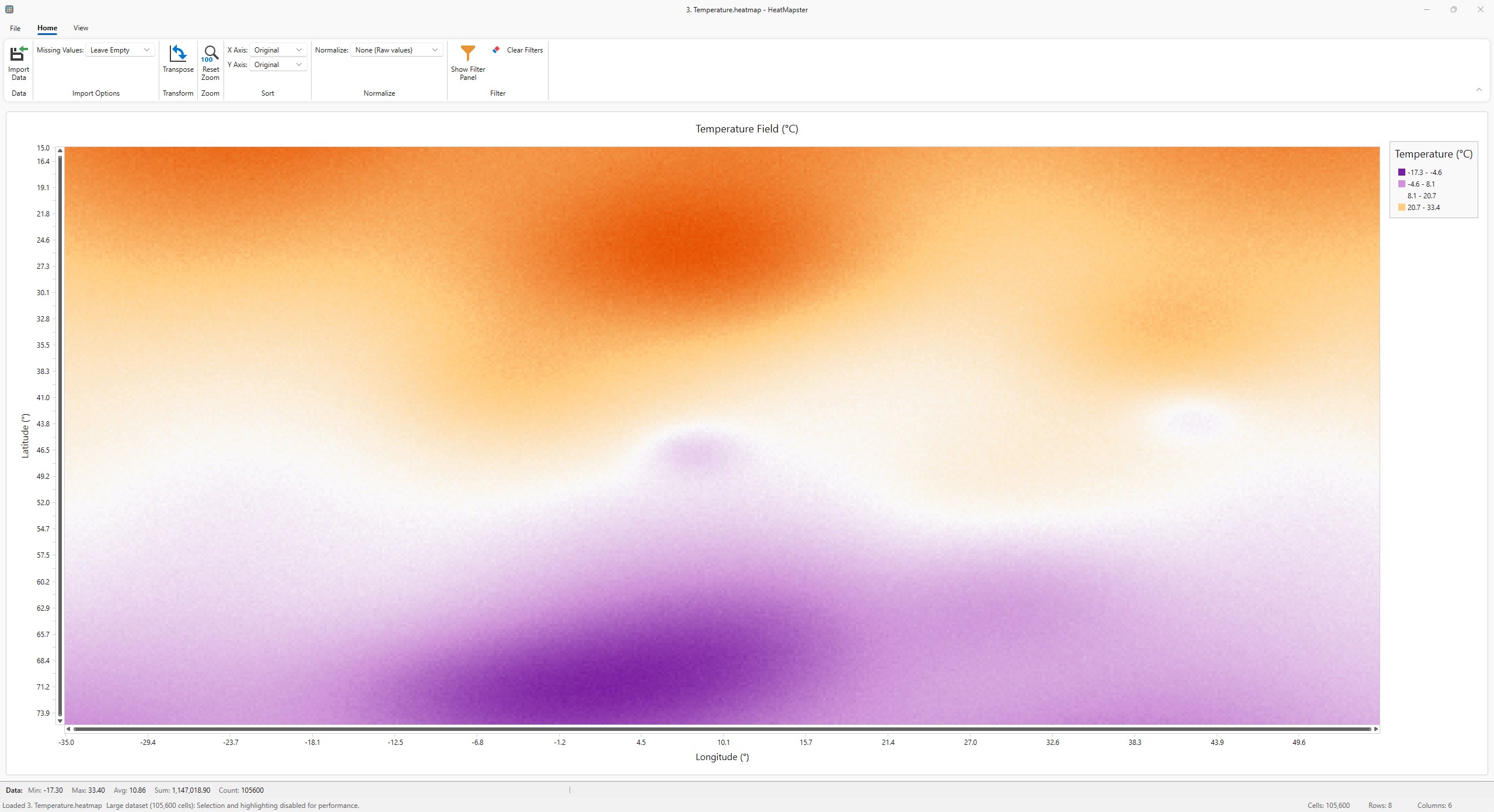Select the Transpose tool

coord(177,61)
